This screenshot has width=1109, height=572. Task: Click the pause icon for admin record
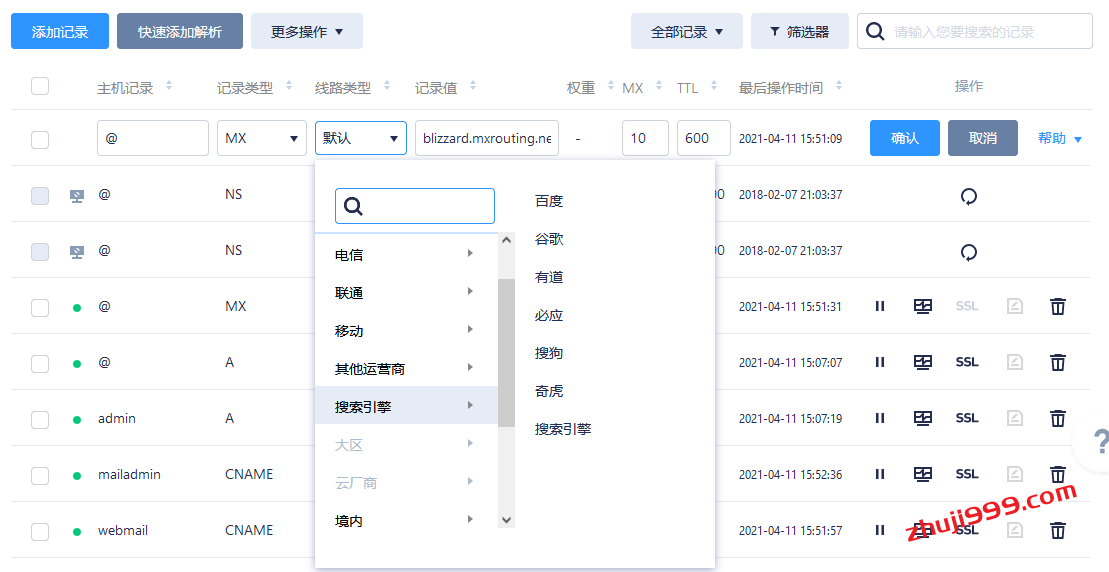click(x=880, y=418)
